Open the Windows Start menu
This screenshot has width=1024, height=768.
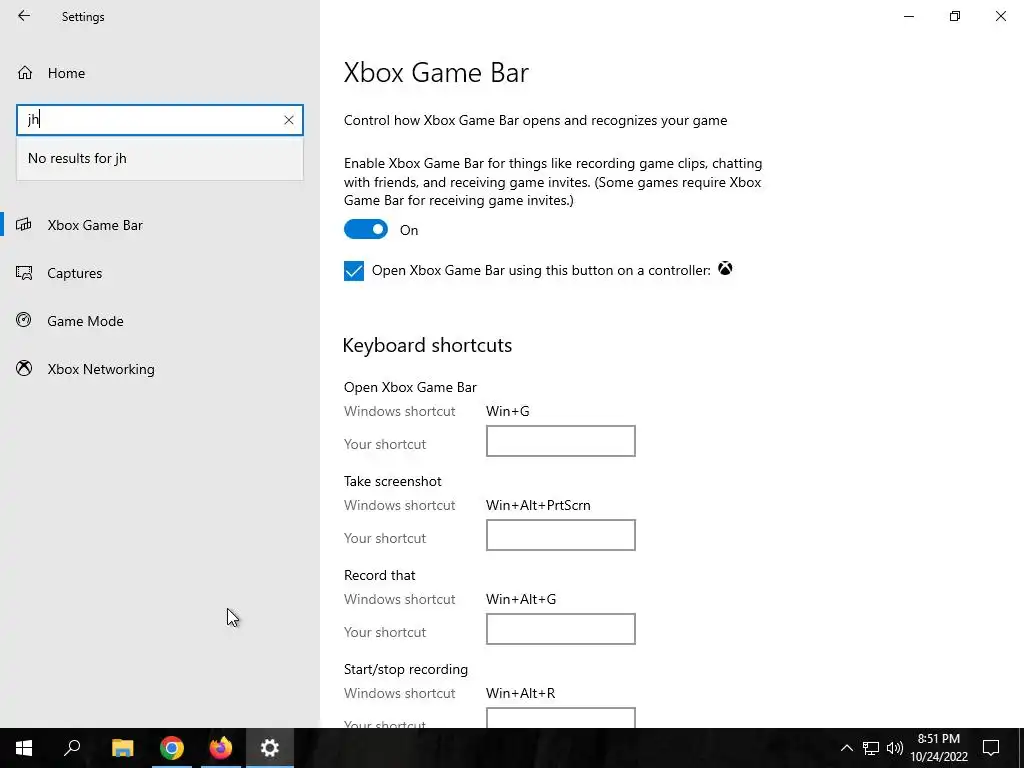24,748
